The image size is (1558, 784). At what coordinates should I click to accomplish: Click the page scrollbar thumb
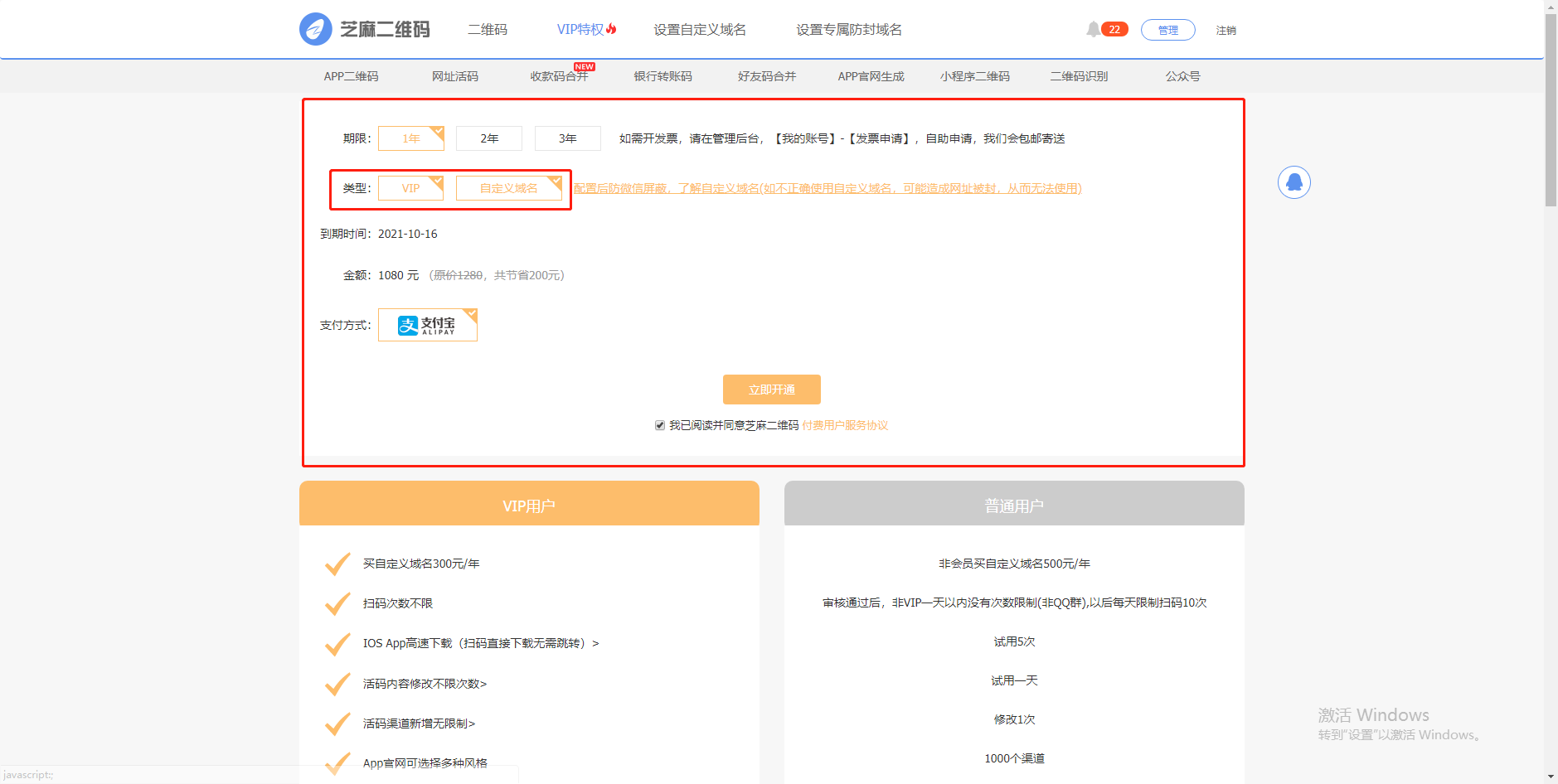pos(1551,109)
